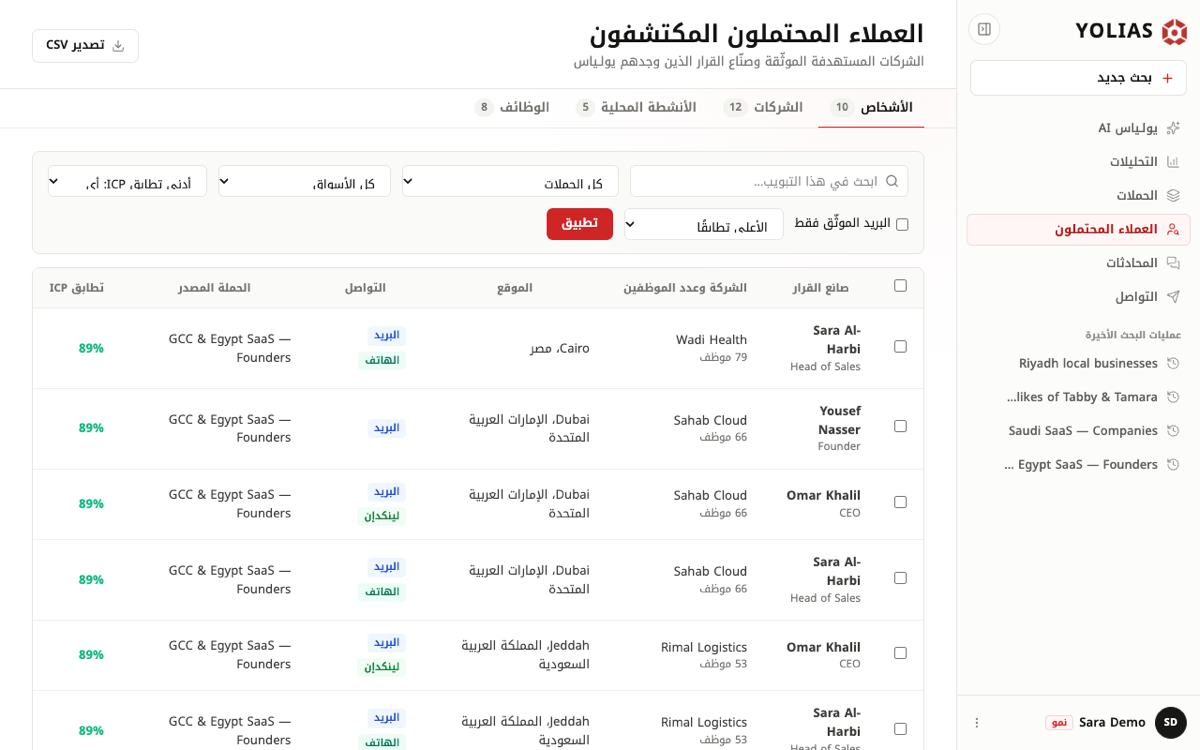
Task: Click the magnifier icon in the search box
Action: (x=892, y=181)
